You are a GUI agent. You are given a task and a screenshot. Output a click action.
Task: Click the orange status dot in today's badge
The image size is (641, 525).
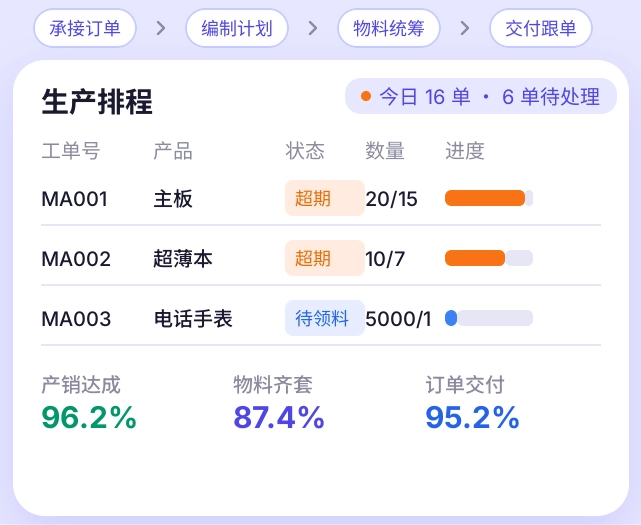click(366, 96)
